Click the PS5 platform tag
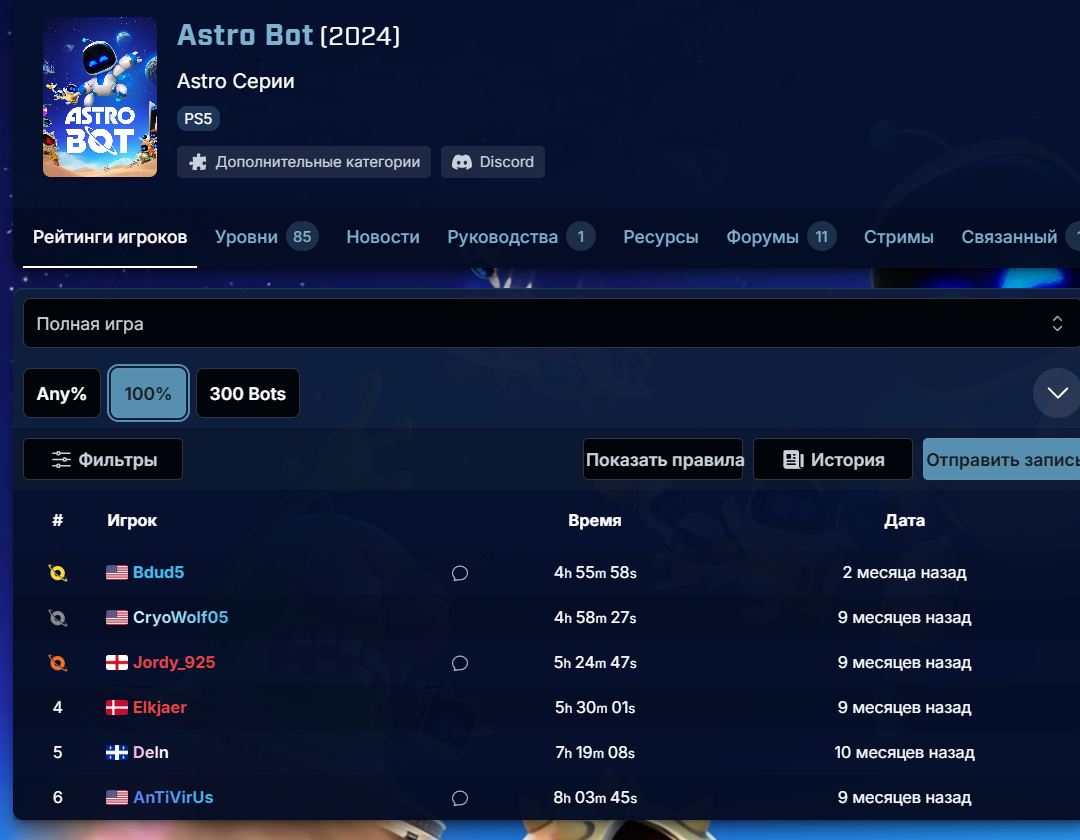 [x=198, y=118]
